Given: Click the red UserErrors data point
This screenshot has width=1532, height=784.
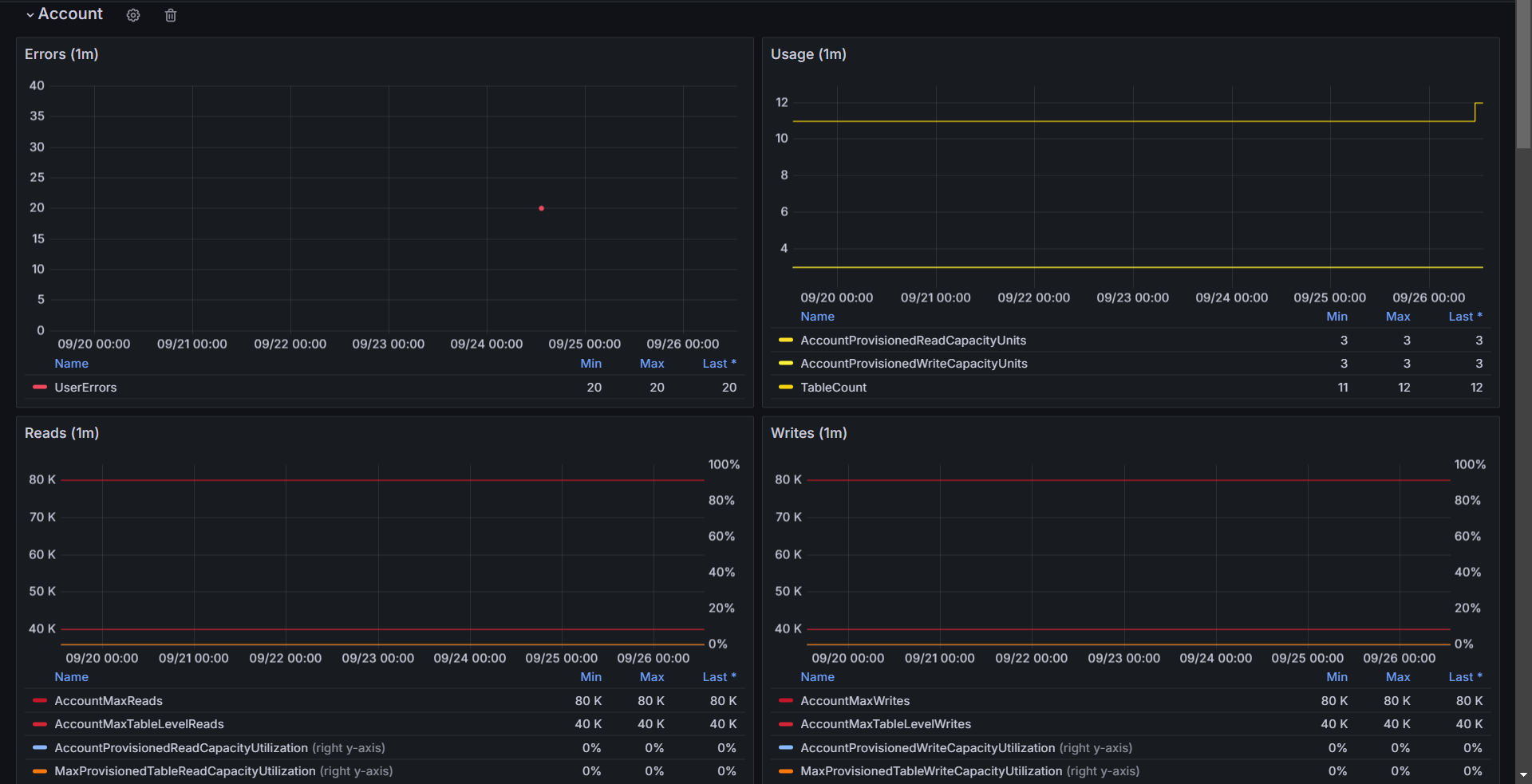Looking at the screenshot, I should pyautogui.click(x=541, y=208).
